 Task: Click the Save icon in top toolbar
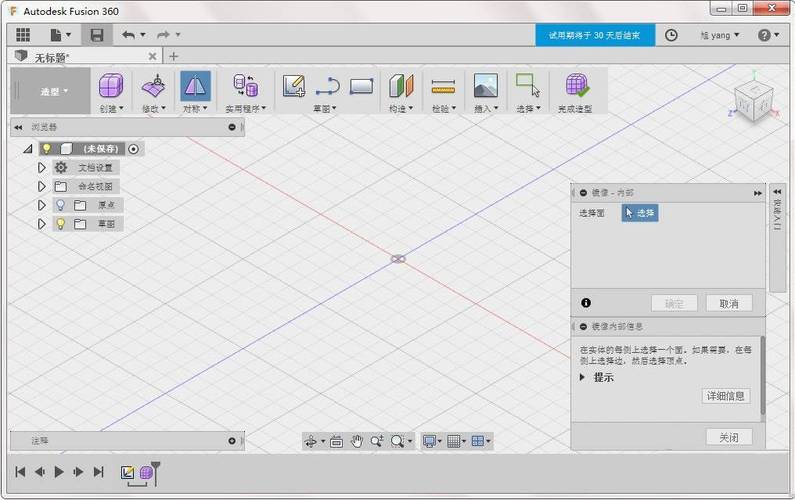(x=97, y=35)
